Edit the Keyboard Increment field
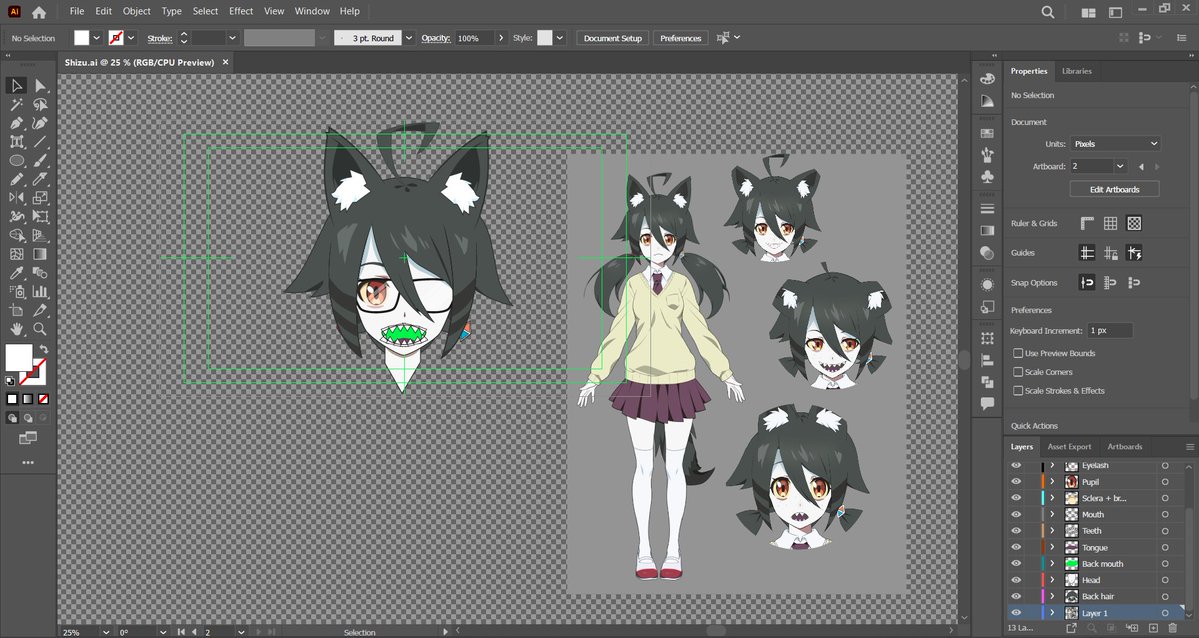The height and width of the screenshot is (638, 1199). 1110,330
